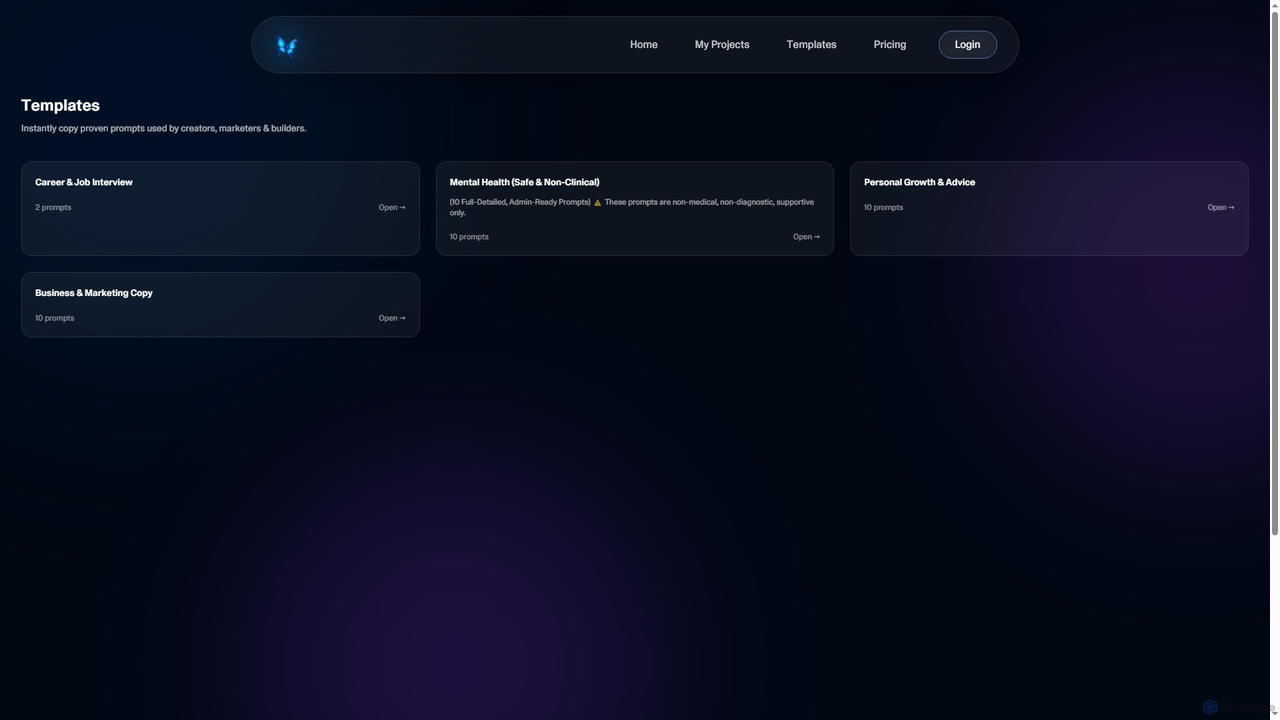Click Business & Marketing Copy card title
The height and width of the screenshot is (720, 1280).
[x=94, y=293]
